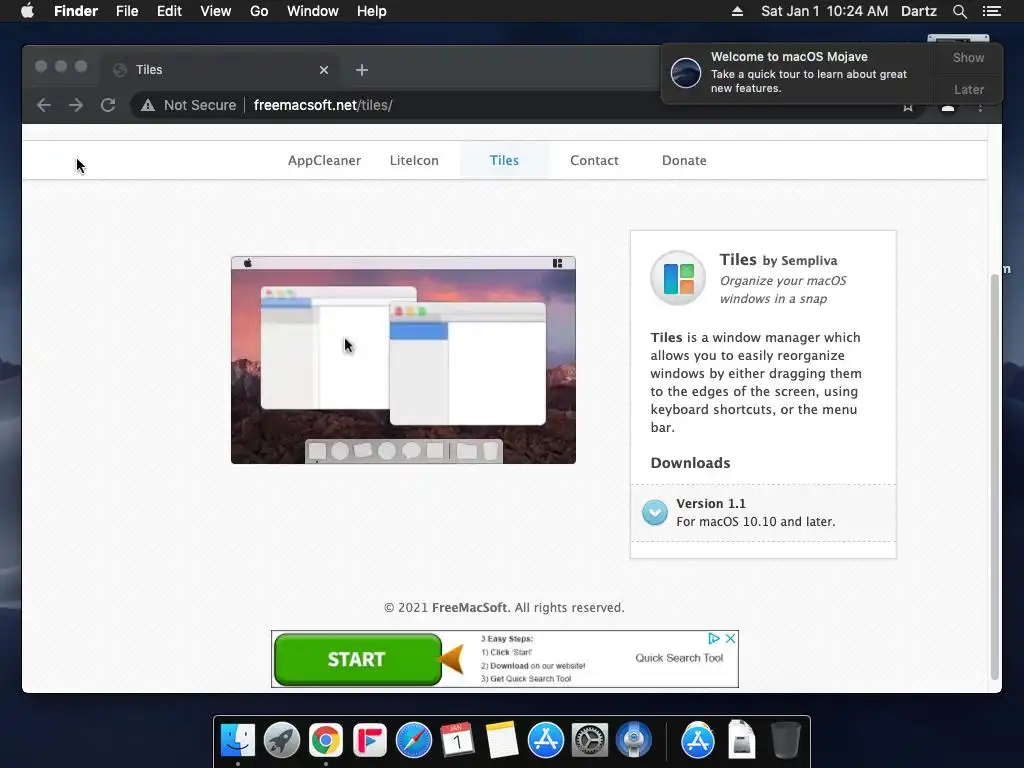Click the browser three-dot menu icon

(x=980, y=108)
